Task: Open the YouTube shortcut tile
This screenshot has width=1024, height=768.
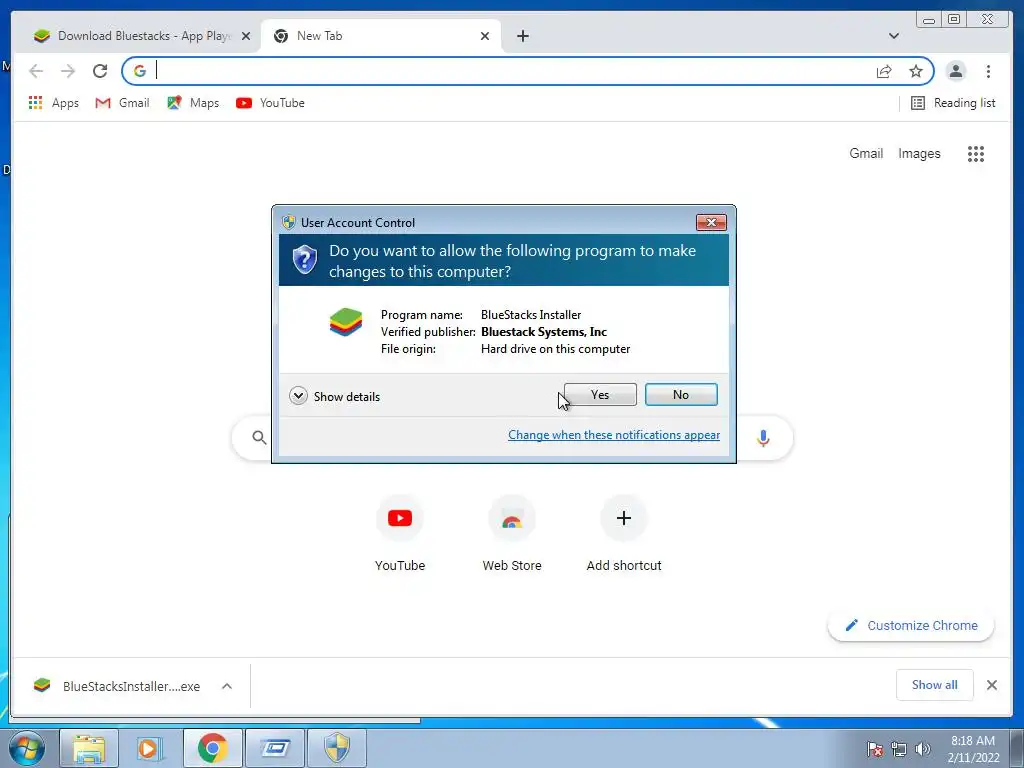Action: [400, 534]
